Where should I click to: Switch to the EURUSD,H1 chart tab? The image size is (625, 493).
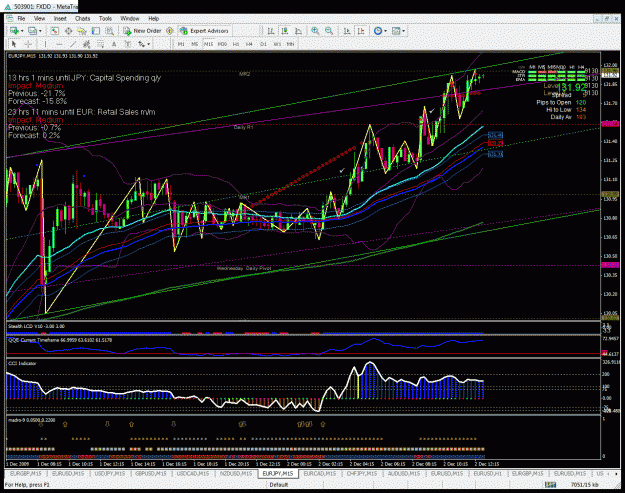487,473
